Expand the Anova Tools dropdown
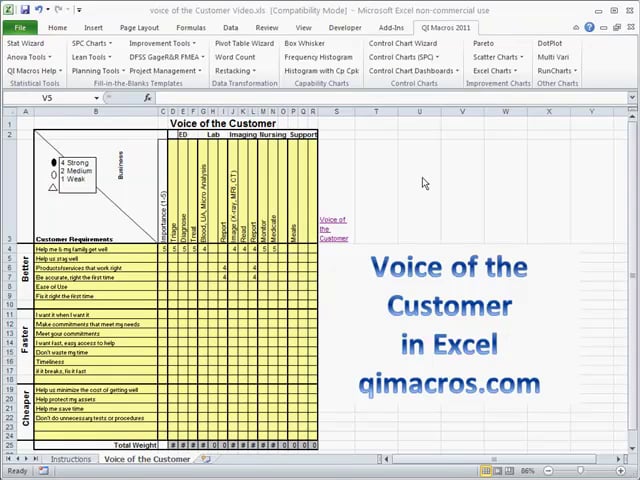This screenshot has width=640, height=480. coord(29,57)
